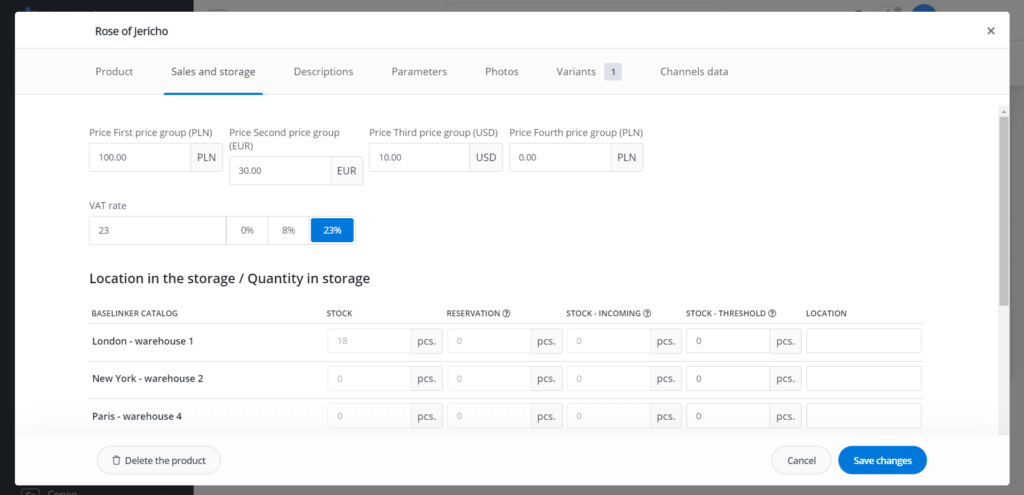Click the New York warehouse 2 location field
Screen dimensions: 1024x495
864,379
